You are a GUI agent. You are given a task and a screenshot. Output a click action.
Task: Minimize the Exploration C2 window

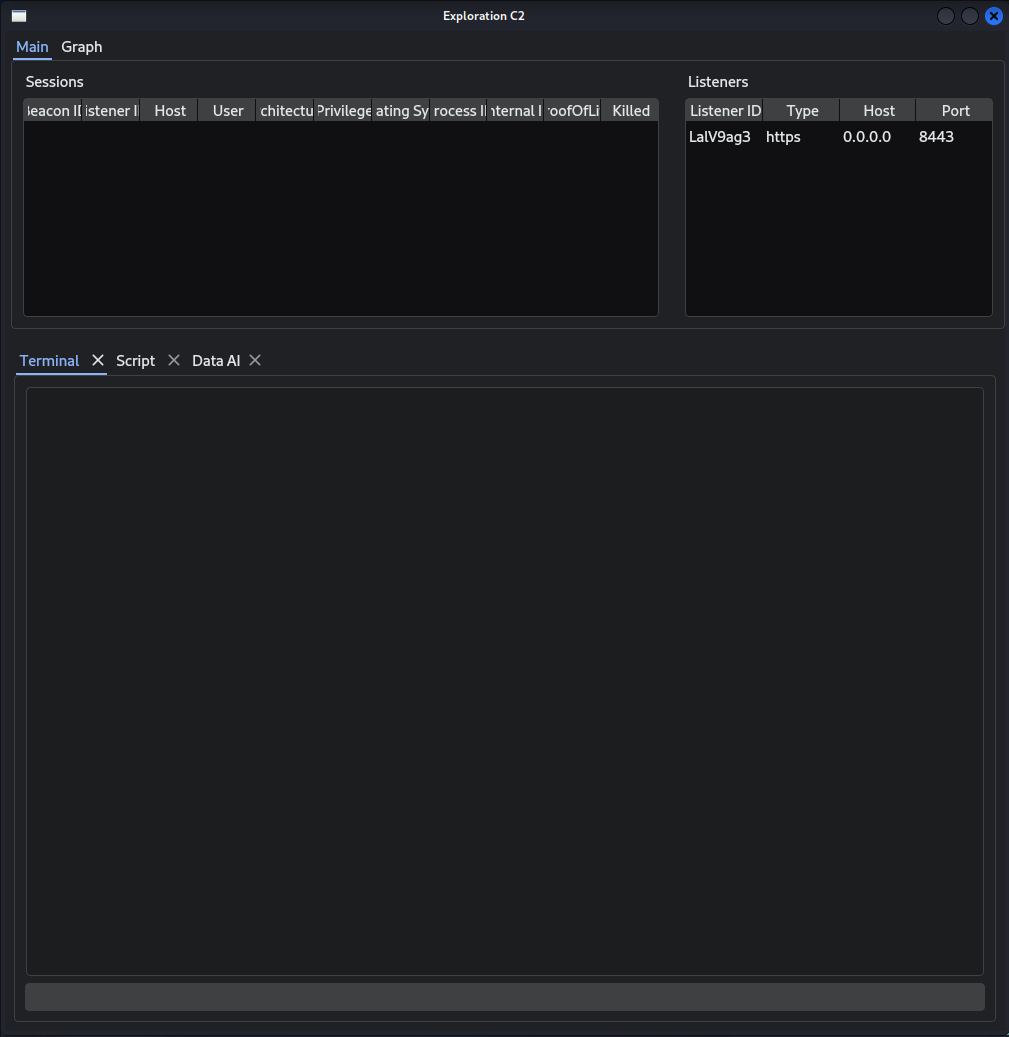pyautogui.click(x=945, y=16)
